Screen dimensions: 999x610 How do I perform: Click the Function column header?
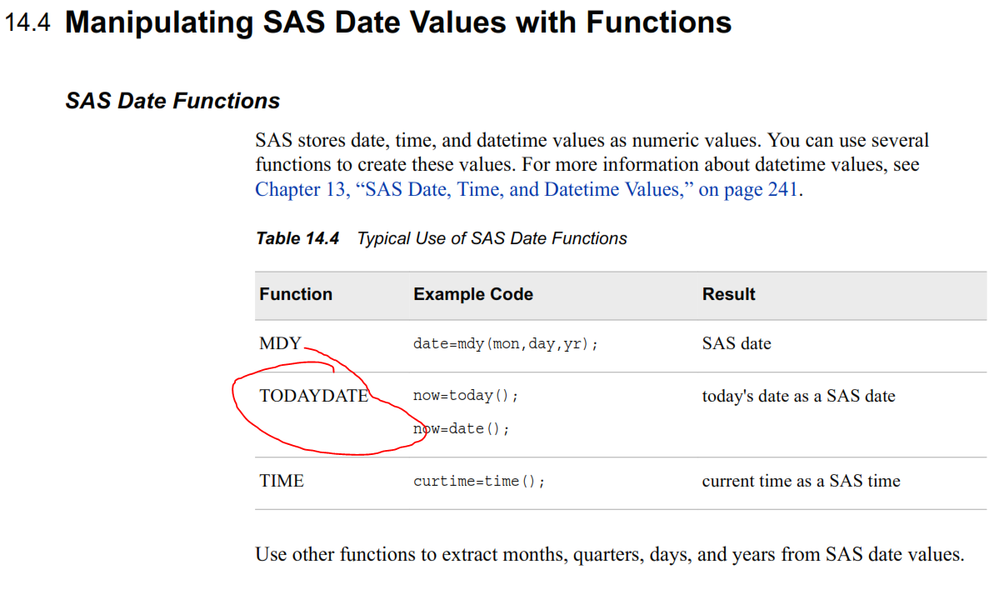click(295, 294)
